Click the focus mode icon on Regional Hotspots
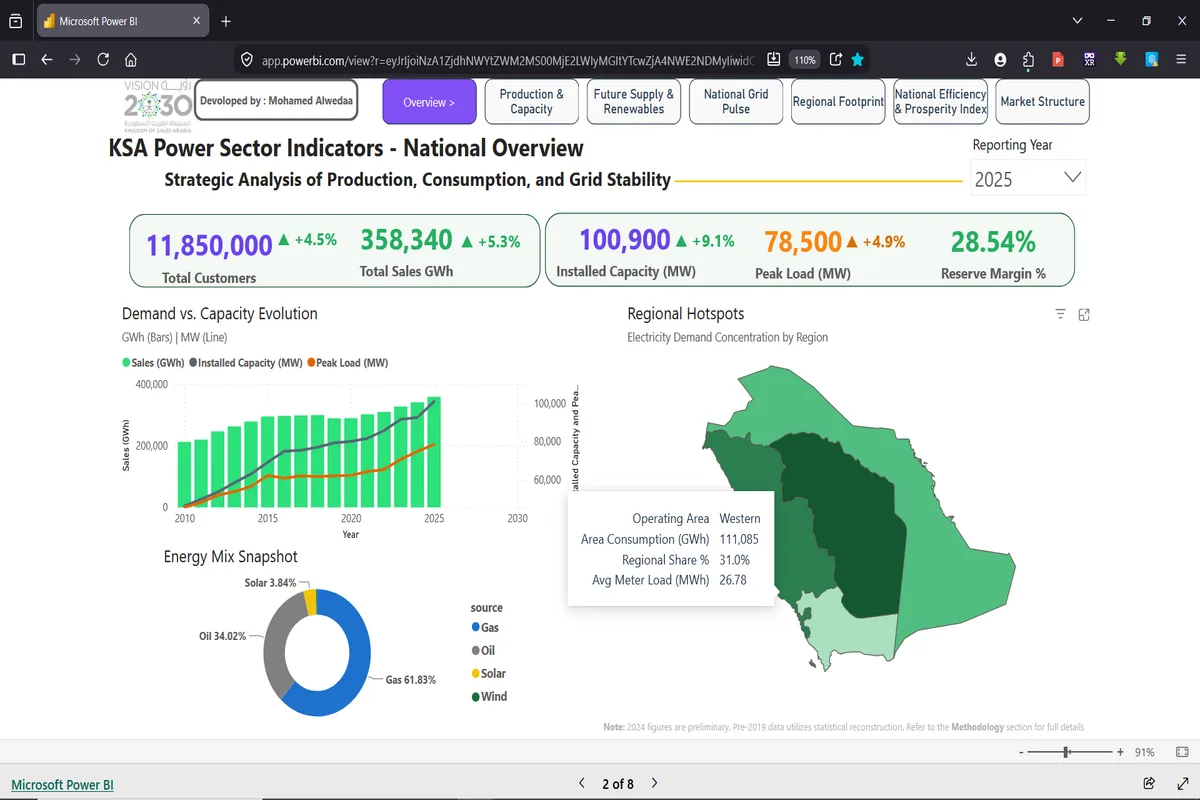This screenshot has width=1200, height=800. pos(1084,315)
